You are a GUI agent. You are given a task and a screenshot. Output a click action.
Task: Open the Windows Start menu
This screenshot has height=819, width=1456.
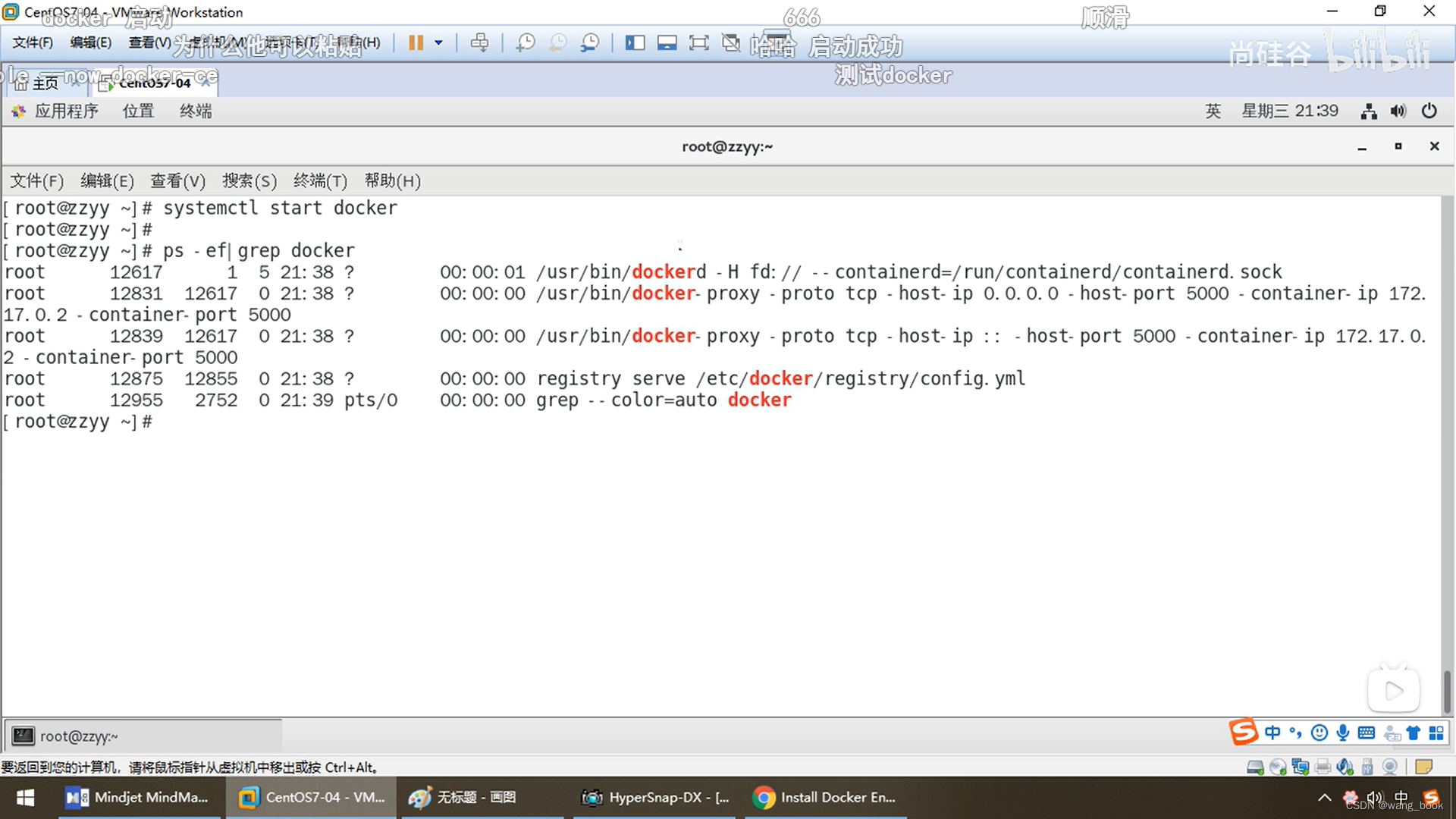26,798
